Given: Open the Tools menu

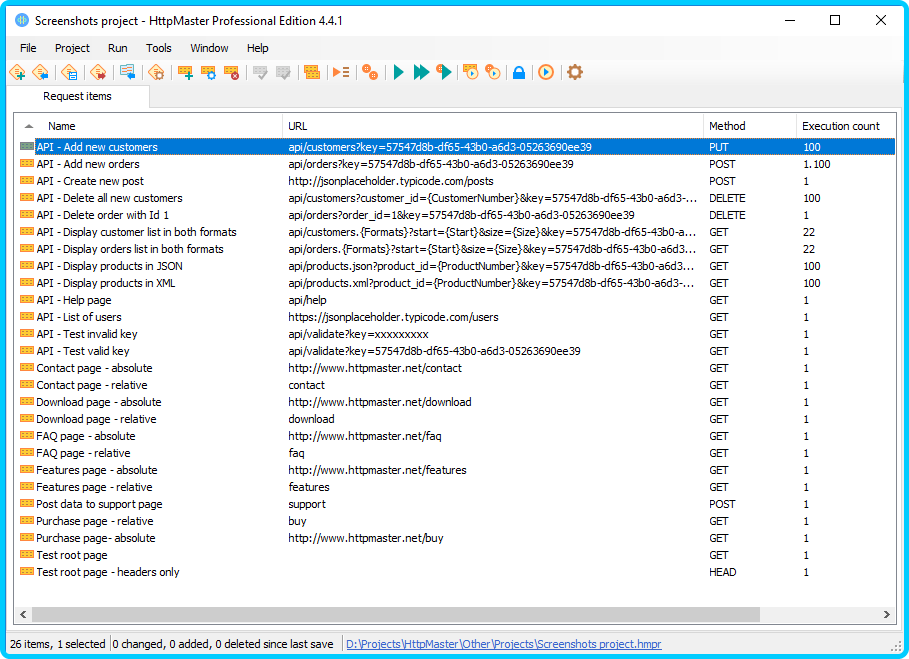Looking at the screenshot, I should click(158, 48).
